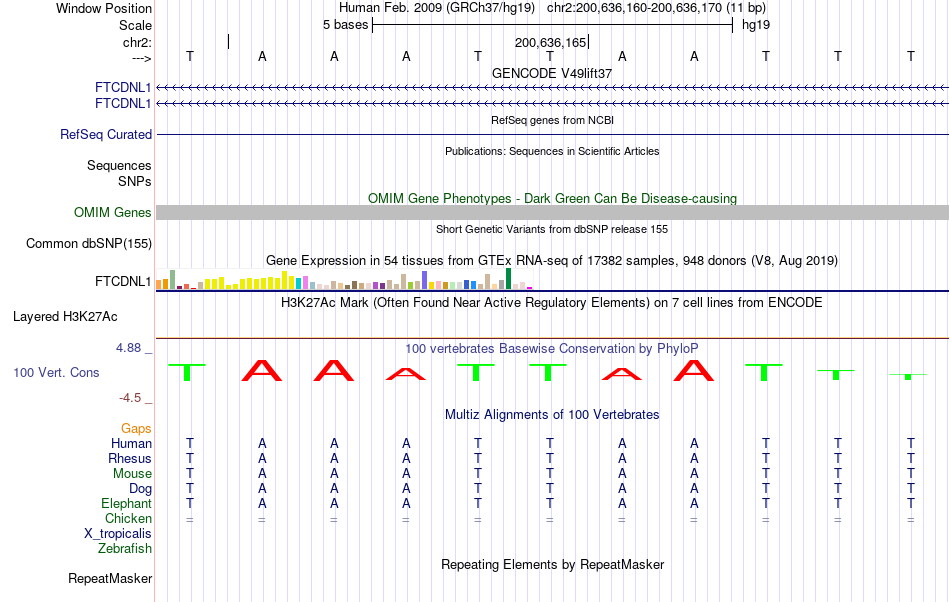Click the Window Position label
The width and height of the screenshot is (950, 602).
(x=104, y=8)
